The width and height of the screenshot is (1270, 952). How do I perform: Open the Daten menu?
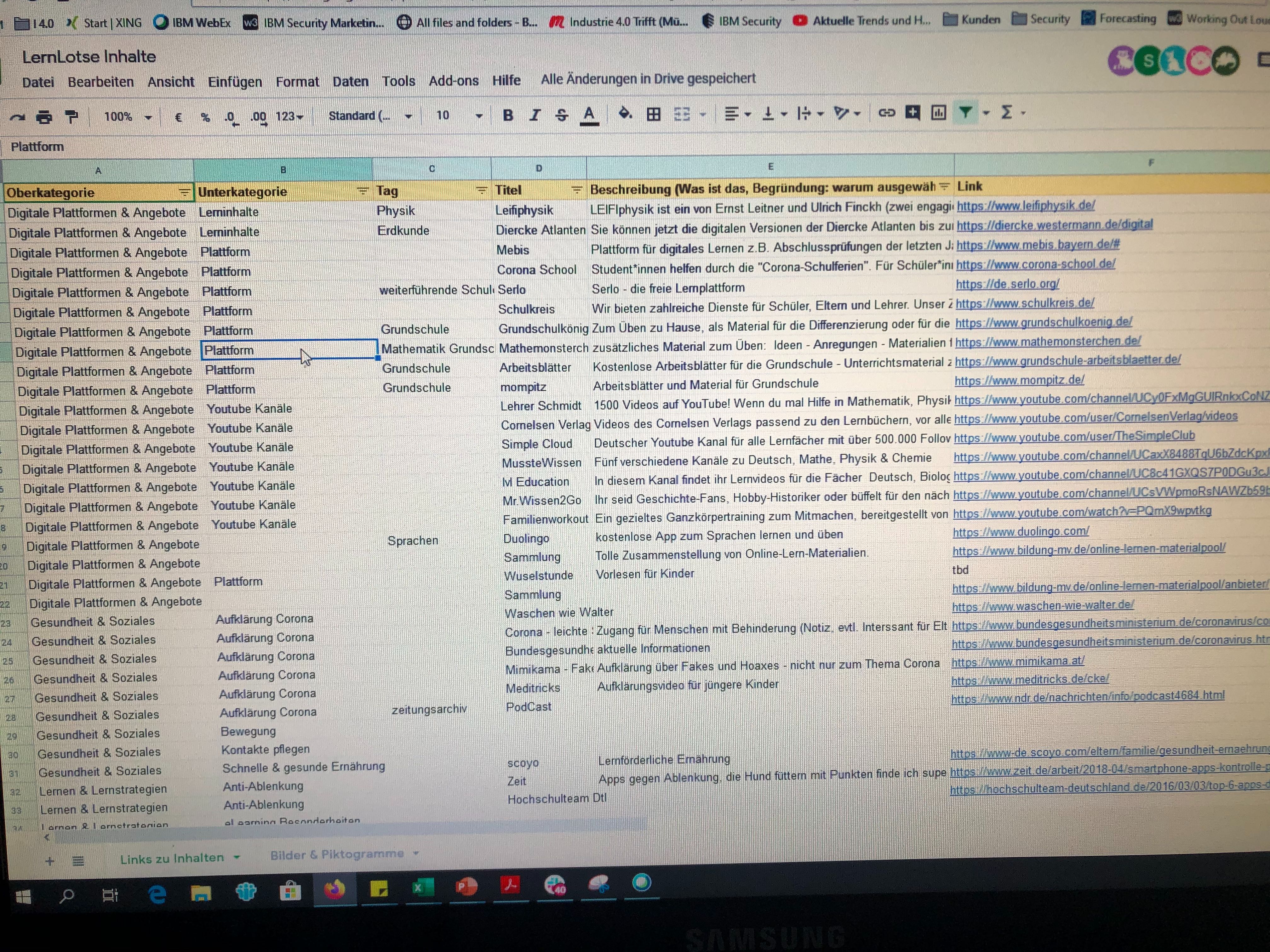(350, 82)
